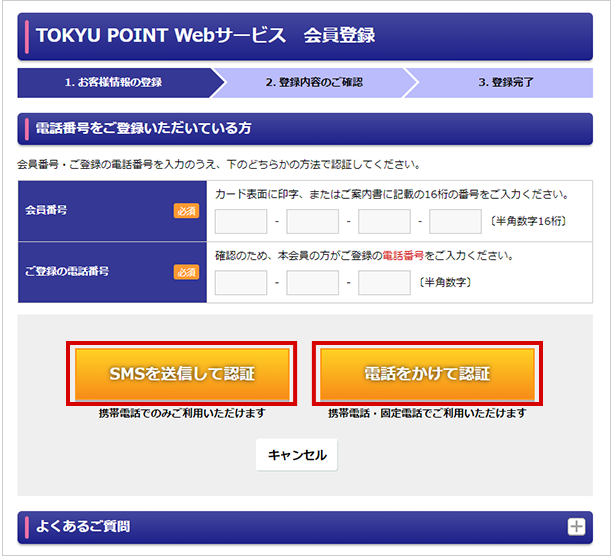Click the 必須 badge beside ご登録の電話番号
611x556 pixels.
[186, 272]
